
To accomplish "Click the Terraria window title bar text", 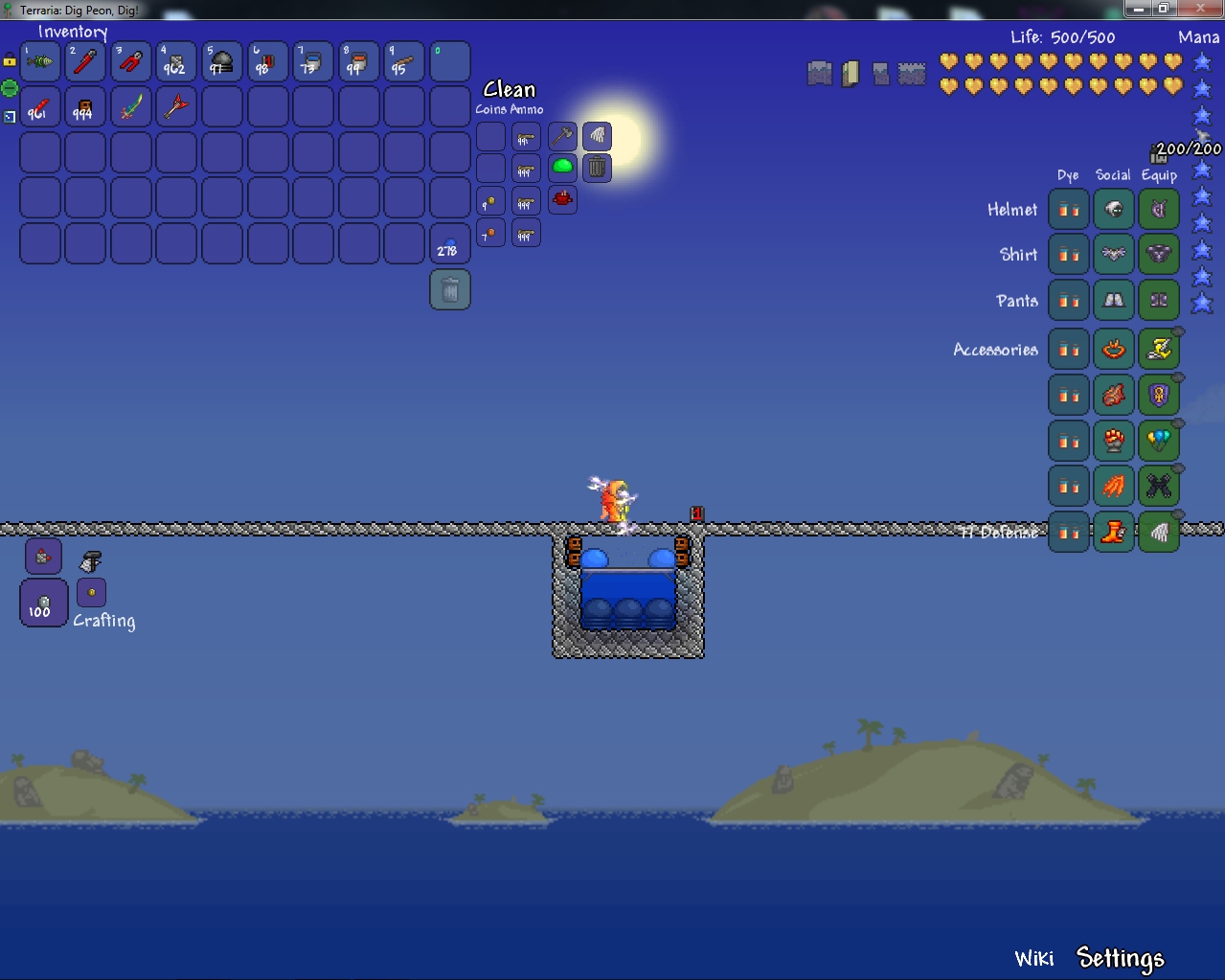I will point(79,11).
